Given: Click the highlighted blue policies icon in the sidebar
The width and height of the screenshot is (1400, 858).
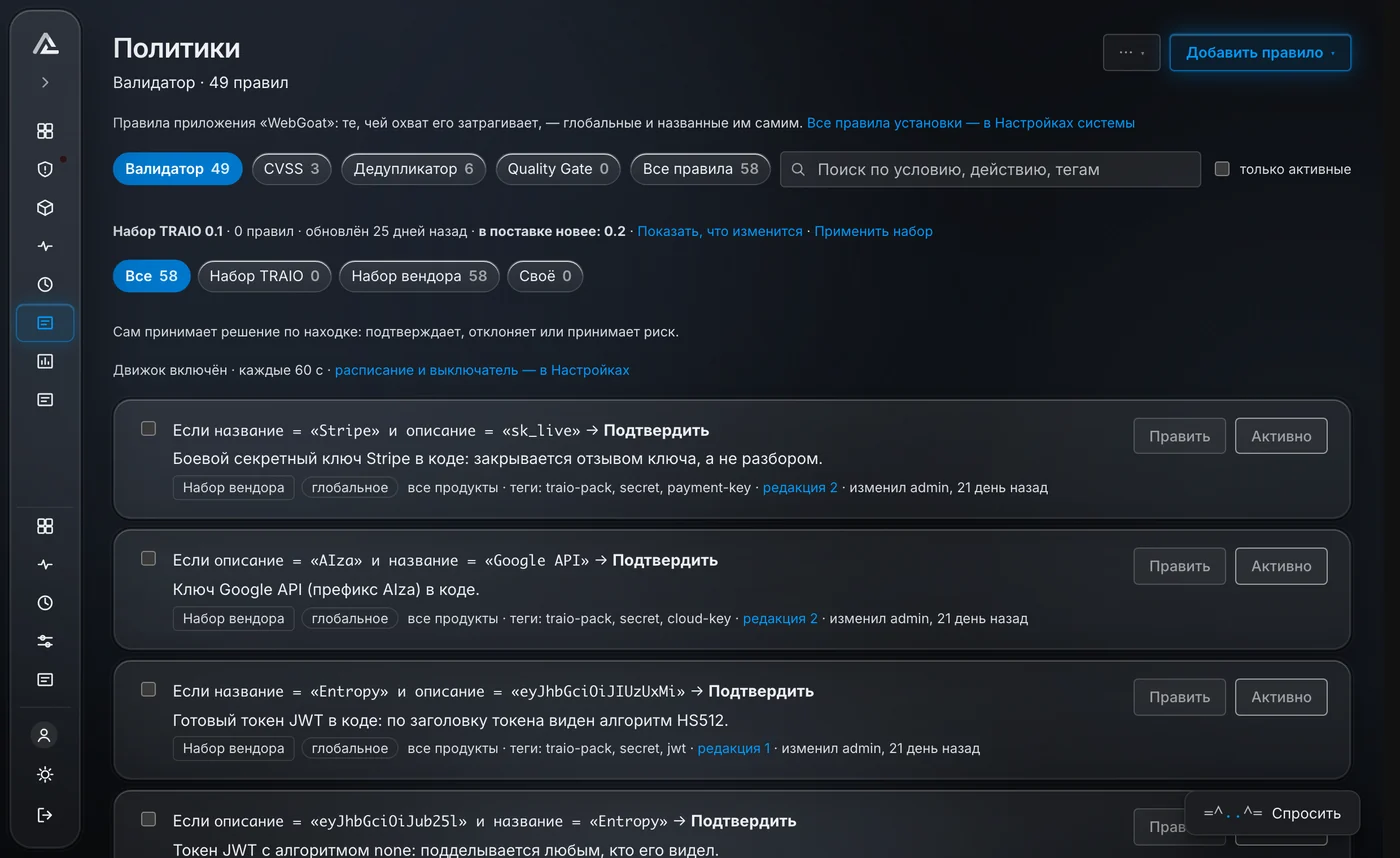Looking at the screenshot, I should pos(45,323).
